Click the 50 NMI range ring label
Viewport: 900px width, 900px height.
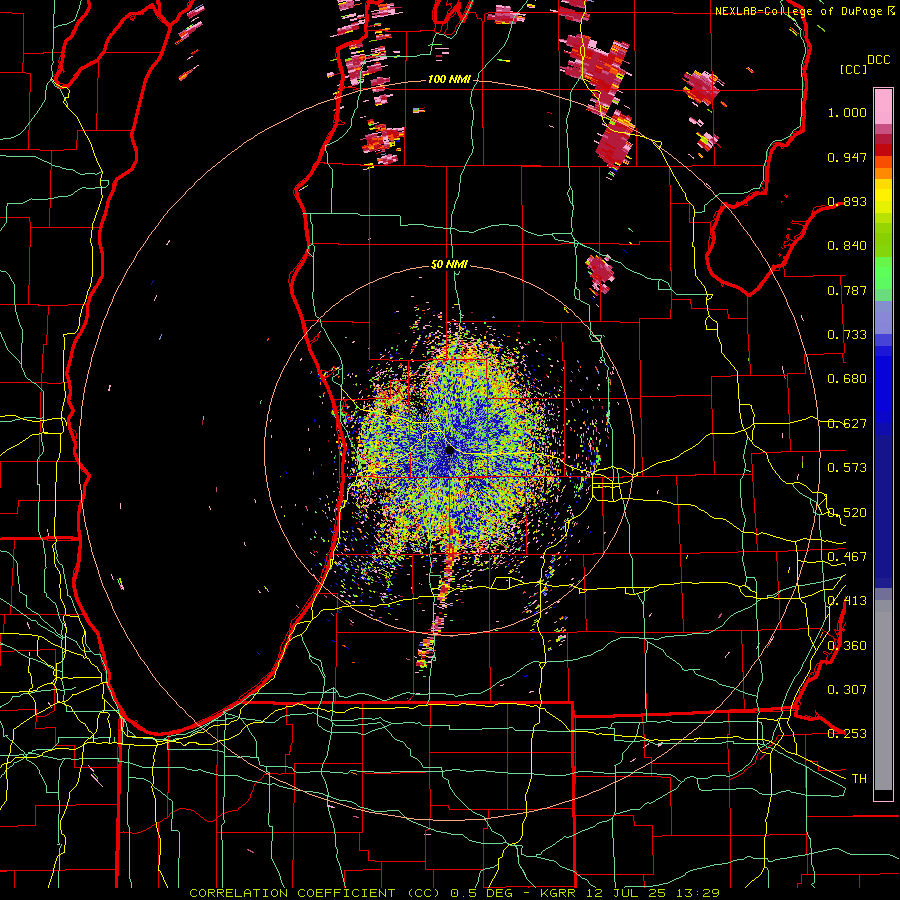point(449,265)
